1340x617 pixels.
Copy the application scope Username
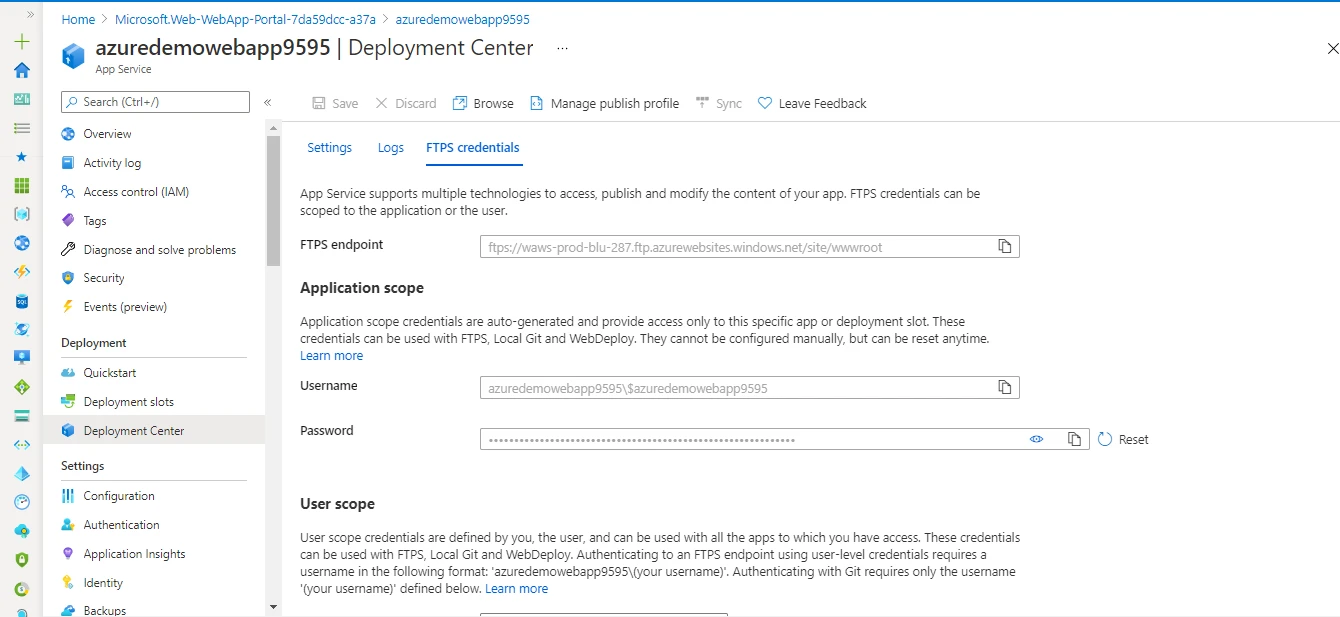tap(1005, 387)
